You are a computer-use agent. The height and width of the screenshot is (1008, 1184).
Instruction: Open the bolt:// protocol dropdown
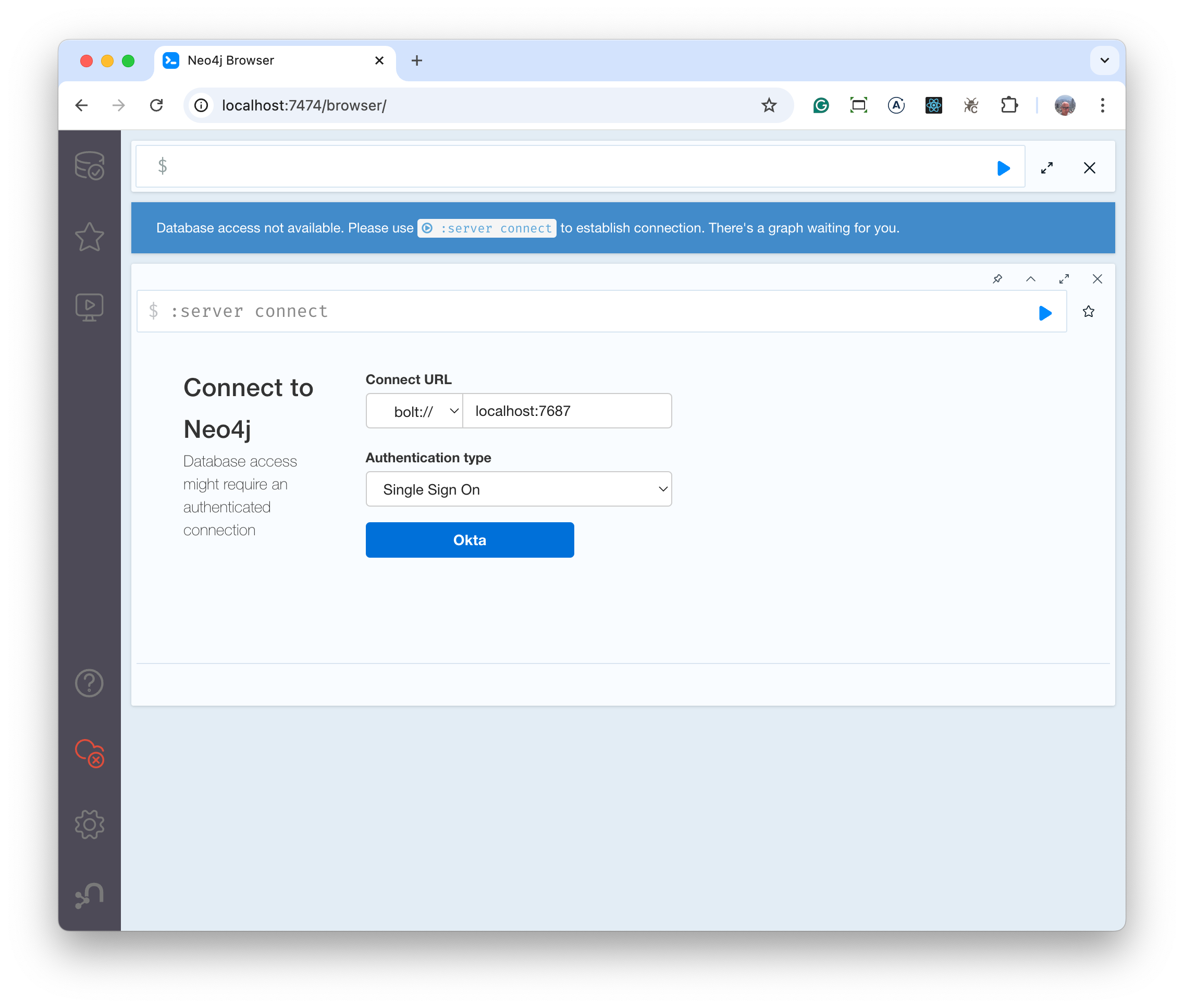pyautogui.click(x=414, y=411)
